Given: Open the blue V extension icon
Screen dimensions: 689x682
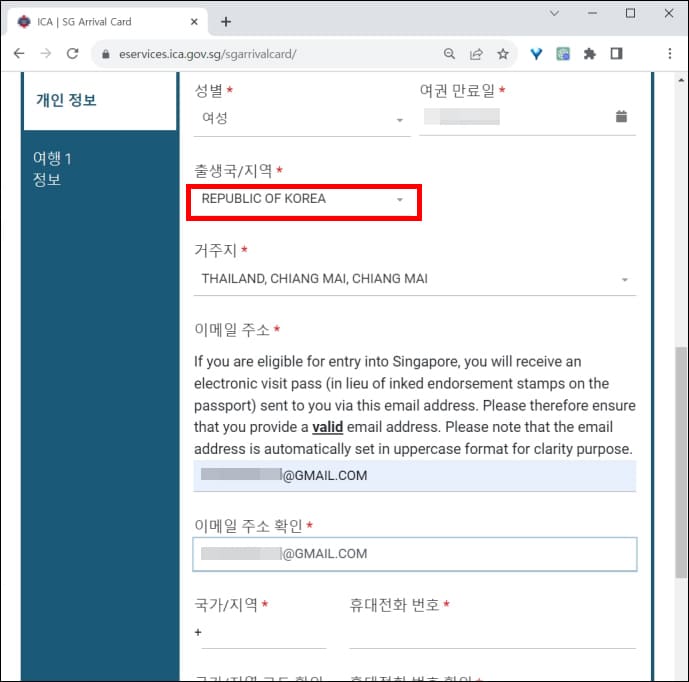Looking at the screenshot, I should [536, 54].
